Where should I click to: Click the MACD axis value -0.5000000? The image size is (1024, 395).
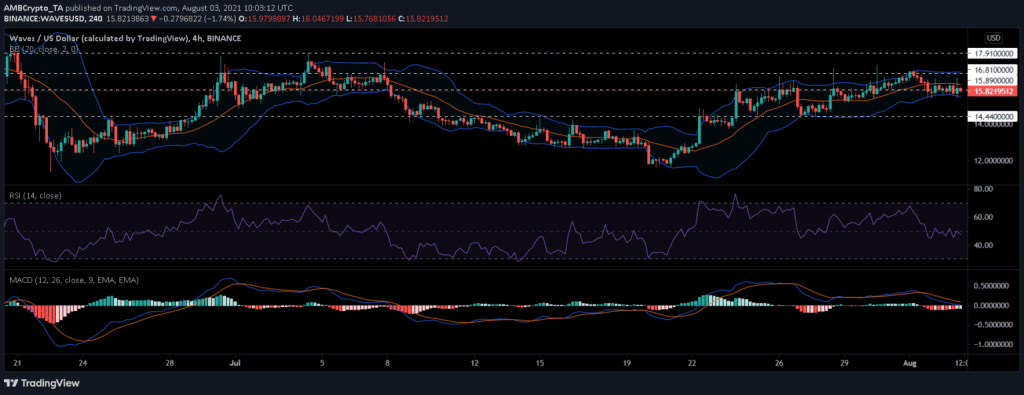click(x=993, y=324)
